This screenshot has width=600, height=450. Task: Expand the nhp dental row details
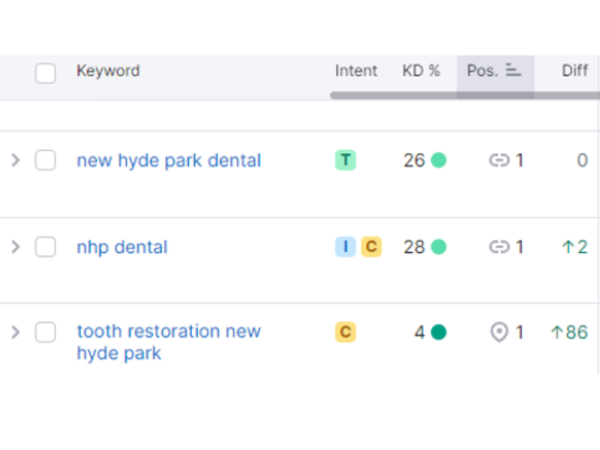[15, 247]
